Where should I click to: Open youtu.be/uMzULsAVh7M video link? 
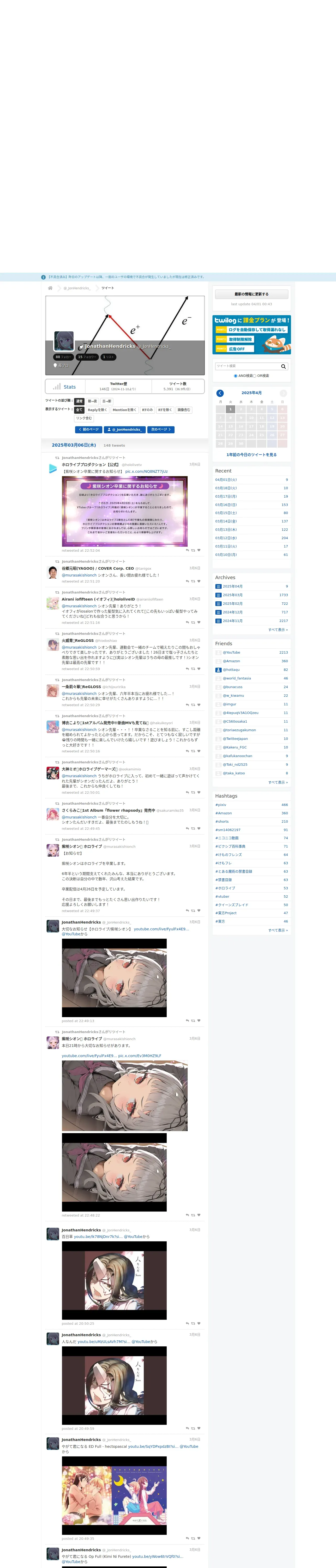[x=104, y=1342]
